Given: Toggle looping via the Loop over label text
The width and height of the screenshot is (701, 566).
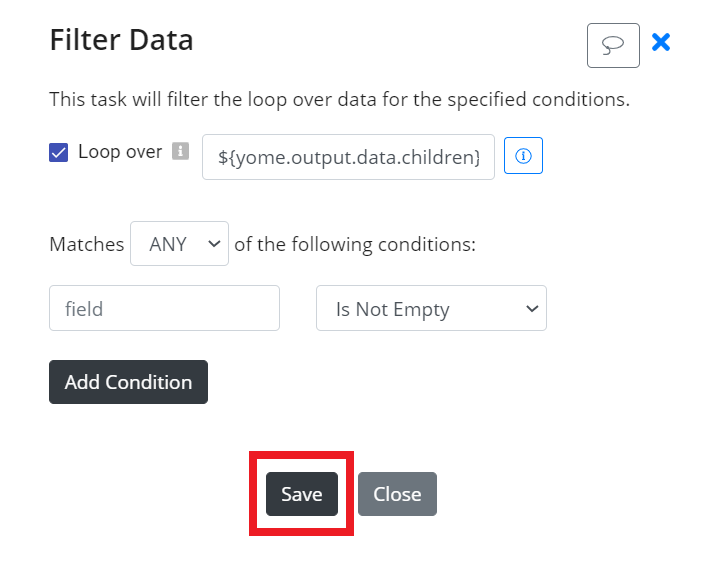Looking at the screenshot, I should (x=120, y=152).
